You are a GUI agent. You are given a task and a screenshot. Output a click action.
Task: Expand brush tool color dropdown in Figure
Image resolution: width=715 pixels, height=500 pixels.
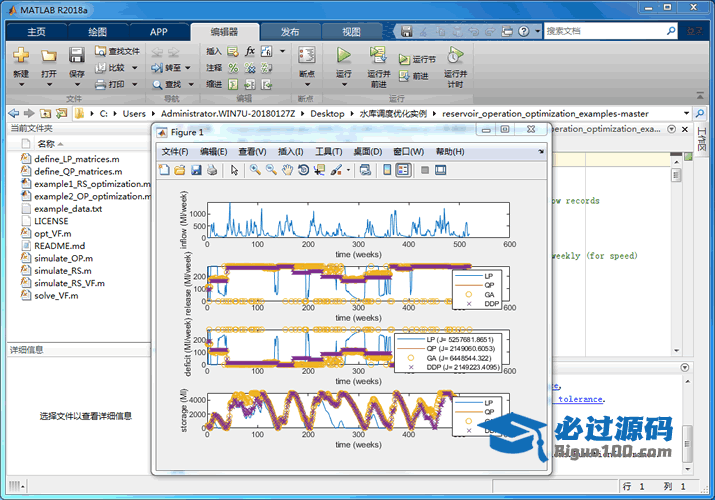coord(348,170)
